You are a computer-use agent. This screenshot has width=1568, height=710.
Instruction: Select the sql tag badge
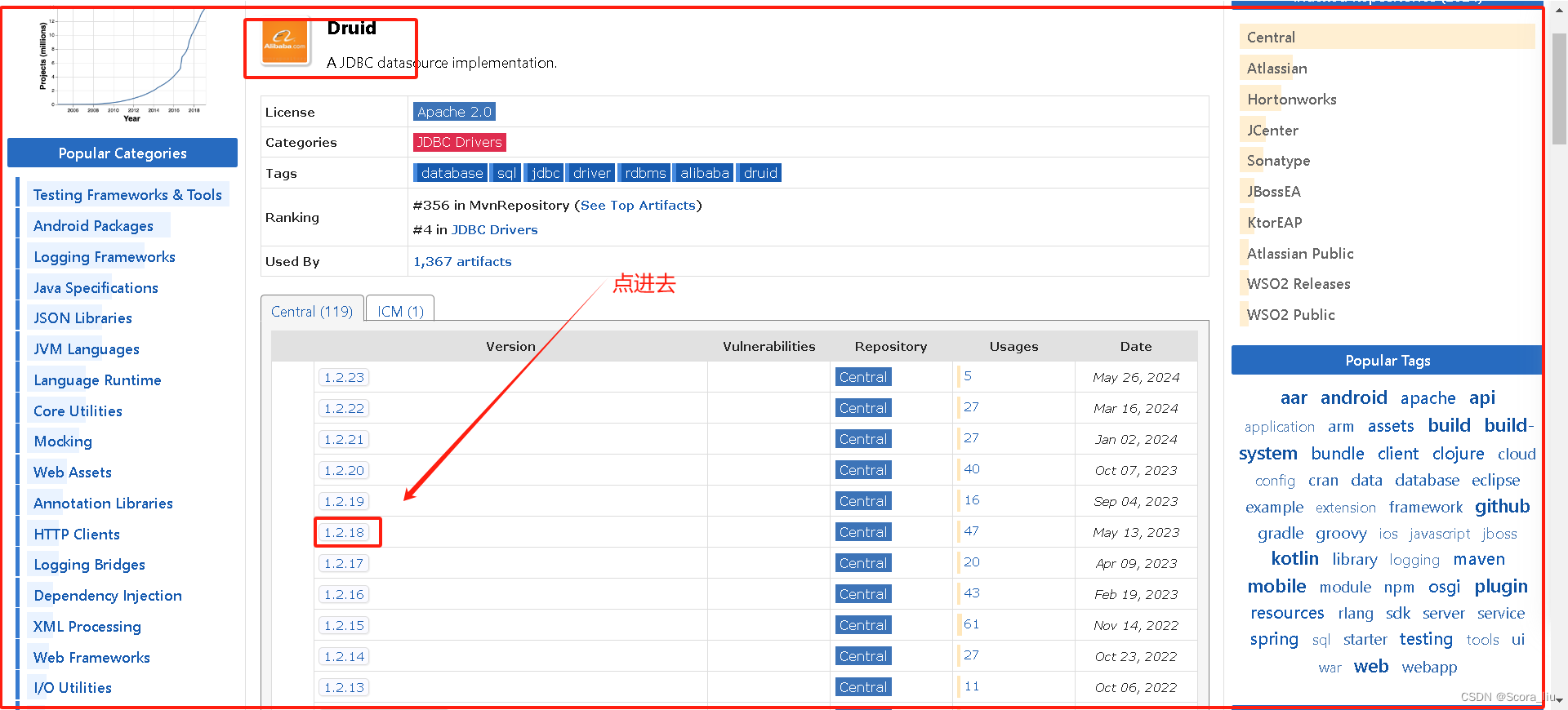(506, 173)
